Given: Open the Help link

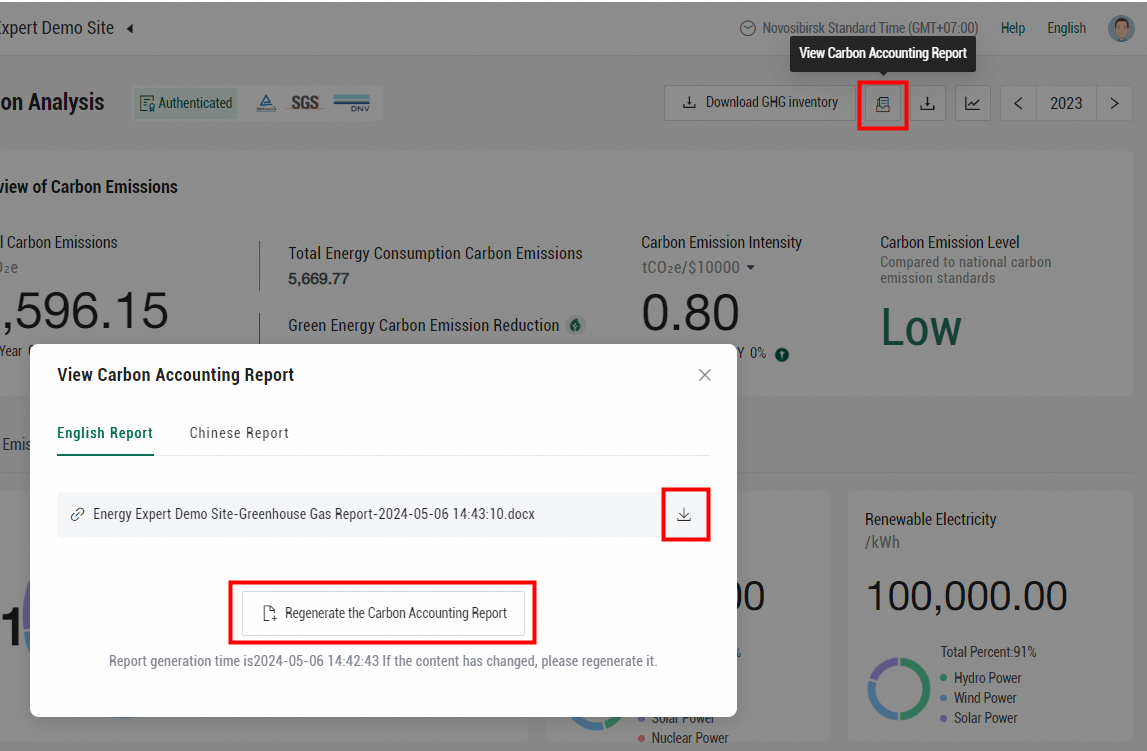Looking at the screenshot, I should (x=1012, y=29).
